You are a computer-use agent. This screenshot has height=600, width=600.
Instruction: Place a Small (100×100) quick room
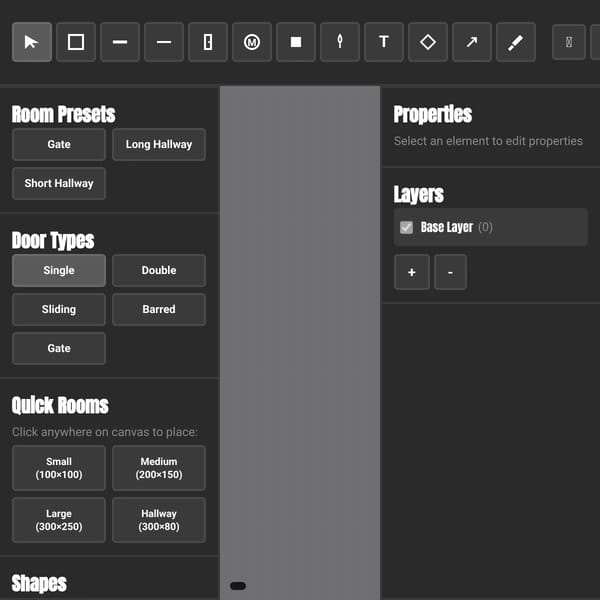point(59,468)
